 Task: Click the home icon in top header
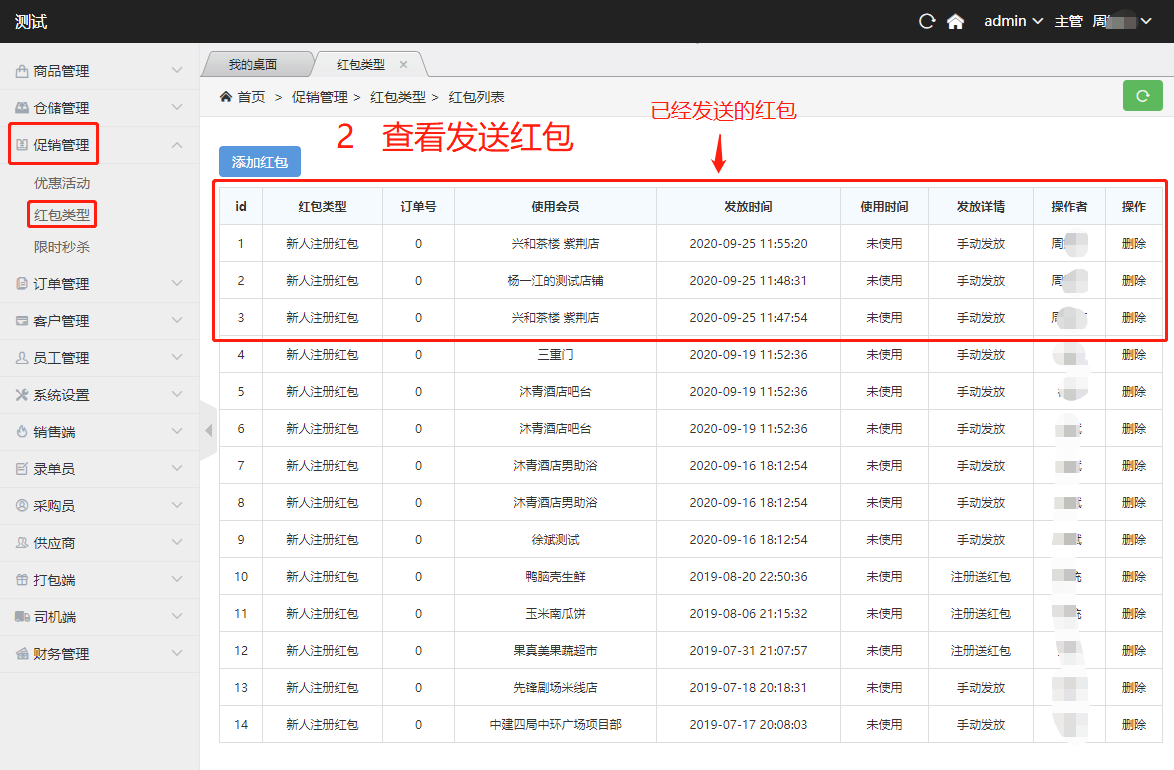tap(955, 21)
